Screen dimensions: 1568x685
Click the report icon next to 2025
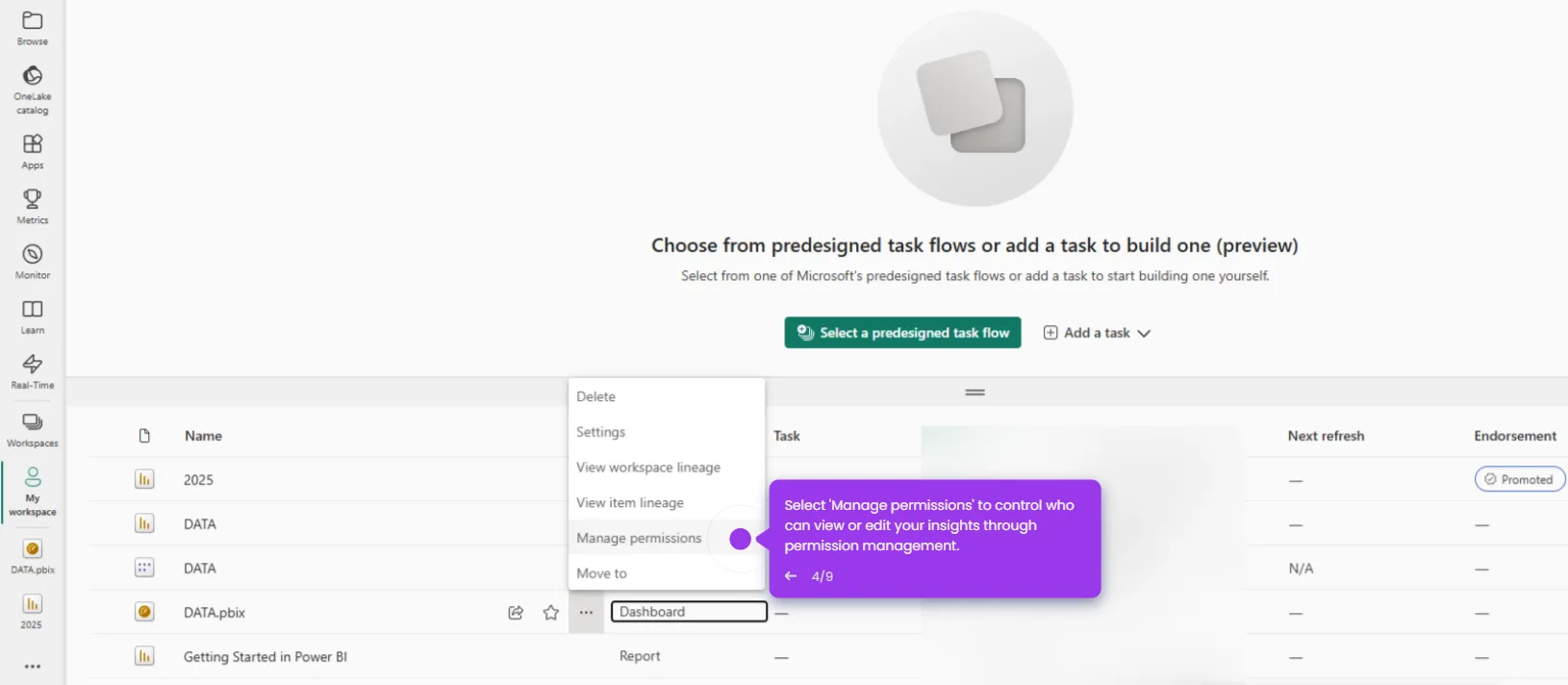[144, 479]
